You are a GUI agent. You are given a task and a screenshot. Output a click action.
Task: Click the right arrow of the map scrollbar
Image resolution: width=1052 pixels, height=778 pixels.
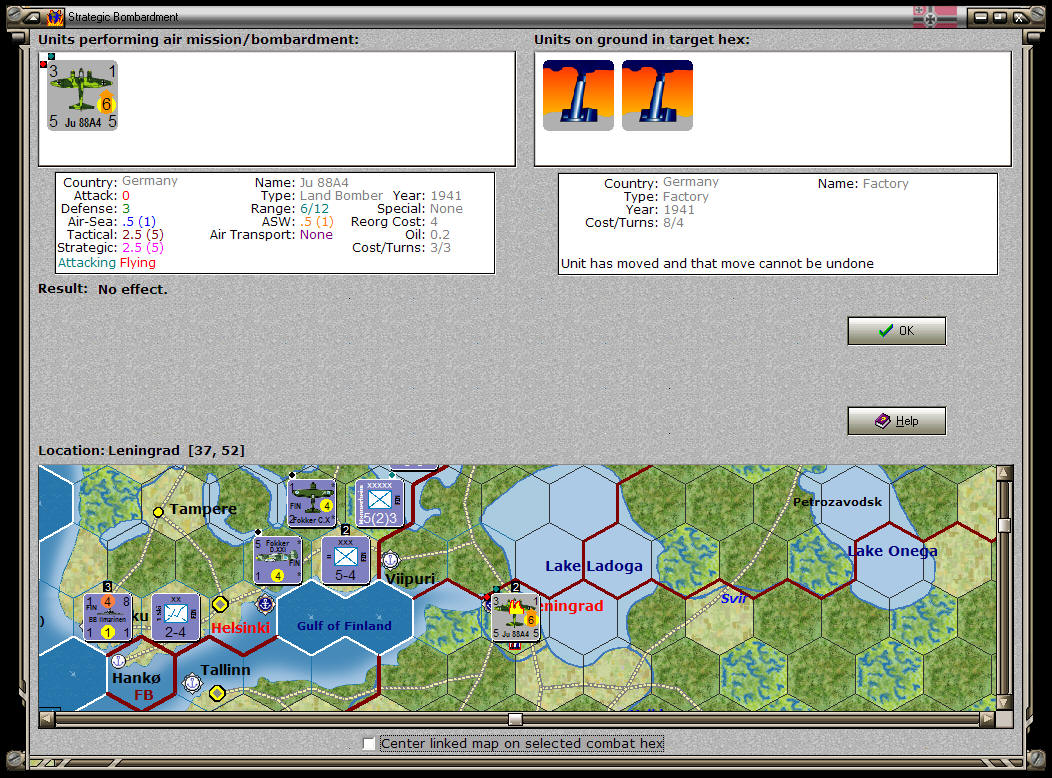988,718
